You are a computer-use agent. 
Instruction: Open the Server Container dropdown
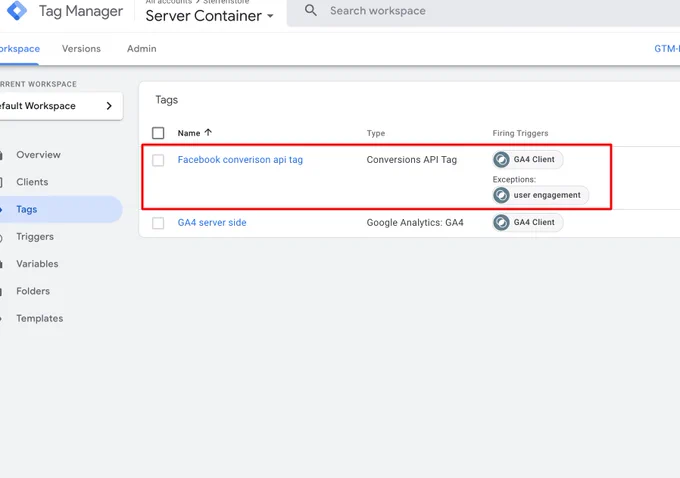coord(210,16)
